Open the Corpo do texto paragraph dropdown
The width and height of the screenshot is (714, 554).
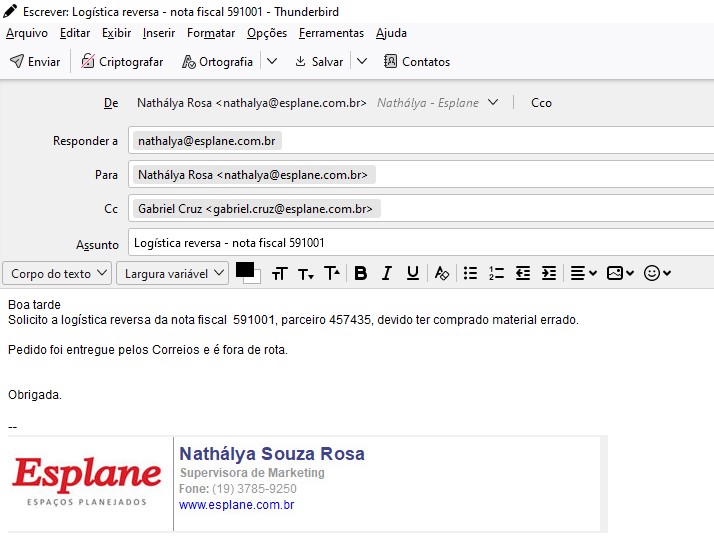pyautogui.click(x=57, y=273)
